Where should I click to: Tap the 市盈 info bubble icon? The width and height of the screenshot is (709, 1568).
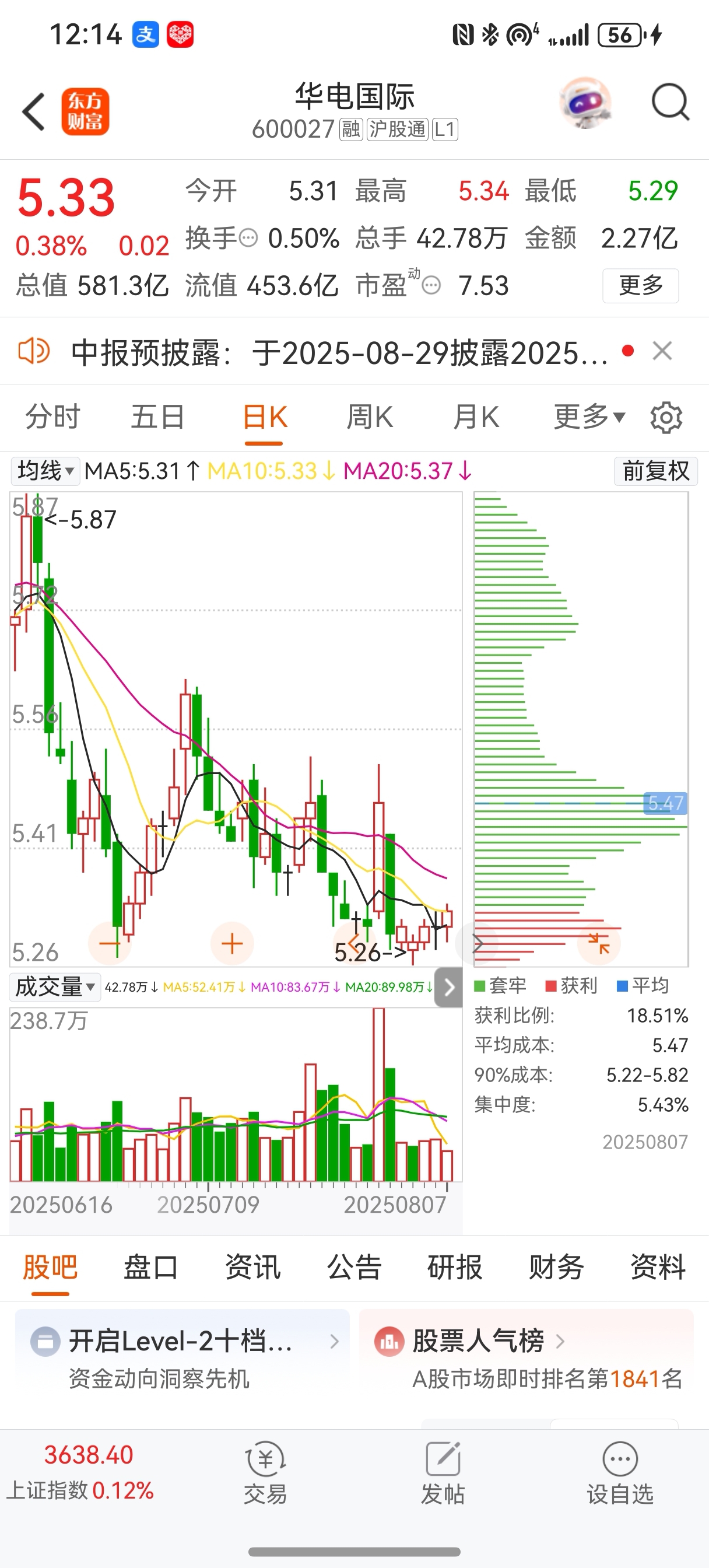coord(431,285)
